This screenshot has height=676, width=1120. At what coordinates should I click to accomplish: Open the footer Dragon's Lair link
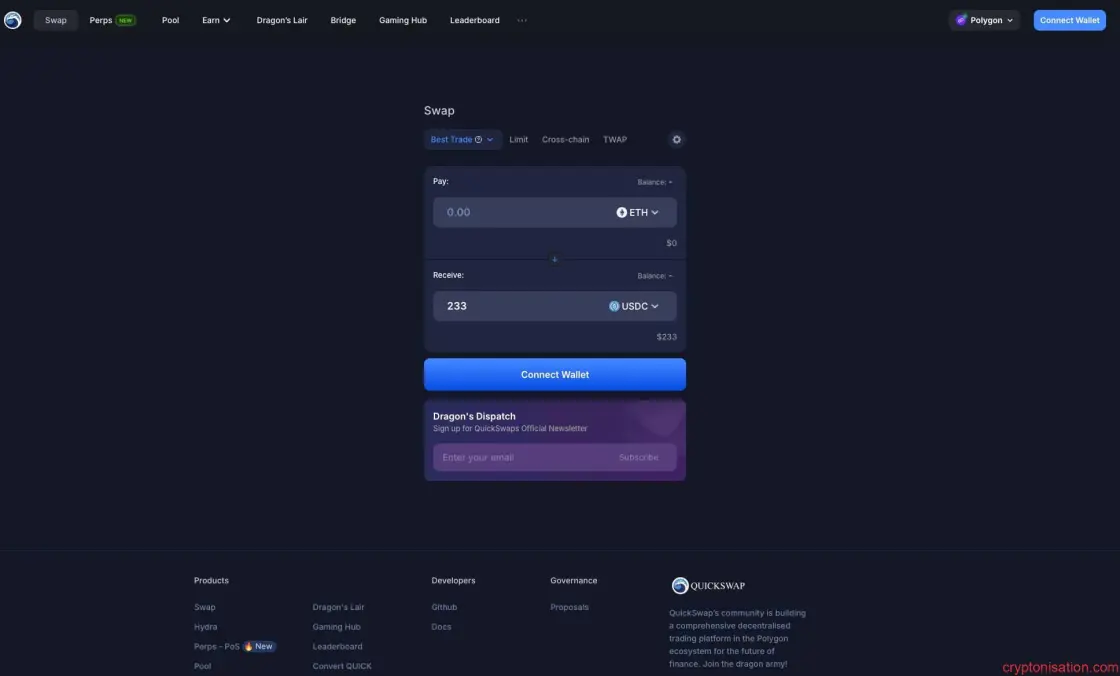pos(338,607)
